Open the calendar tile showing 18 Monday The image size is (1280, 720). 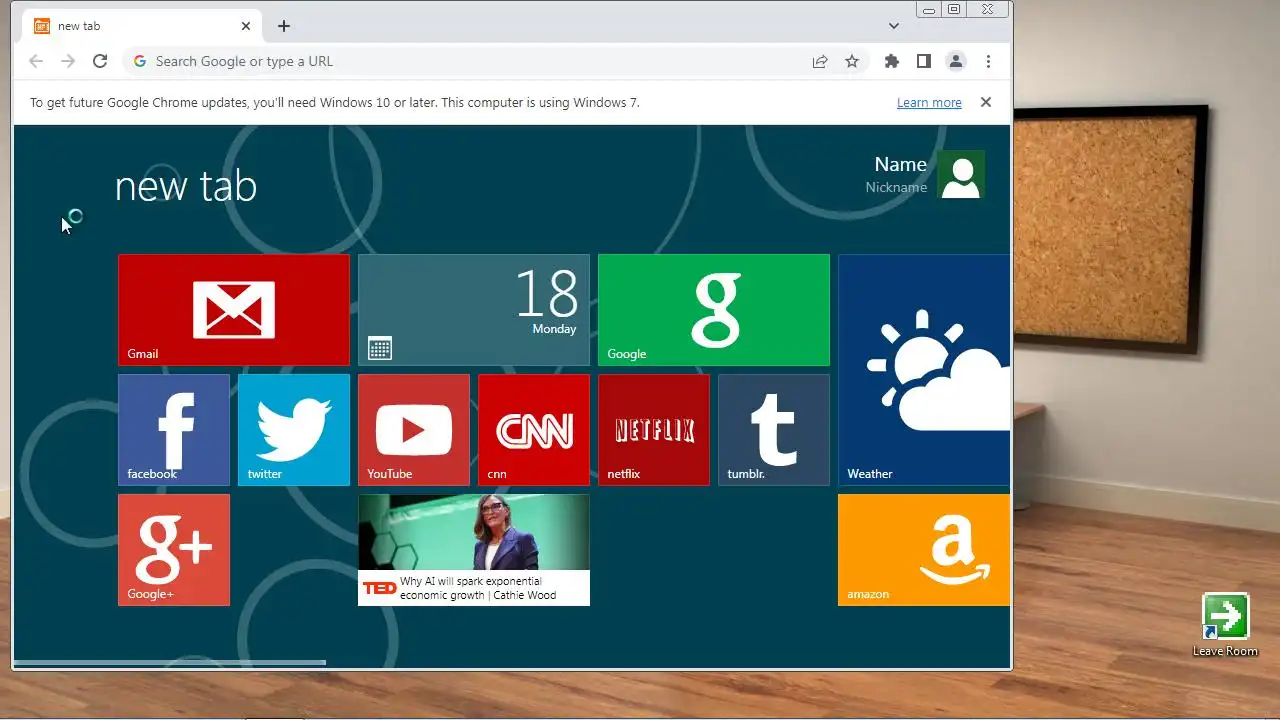474,310
